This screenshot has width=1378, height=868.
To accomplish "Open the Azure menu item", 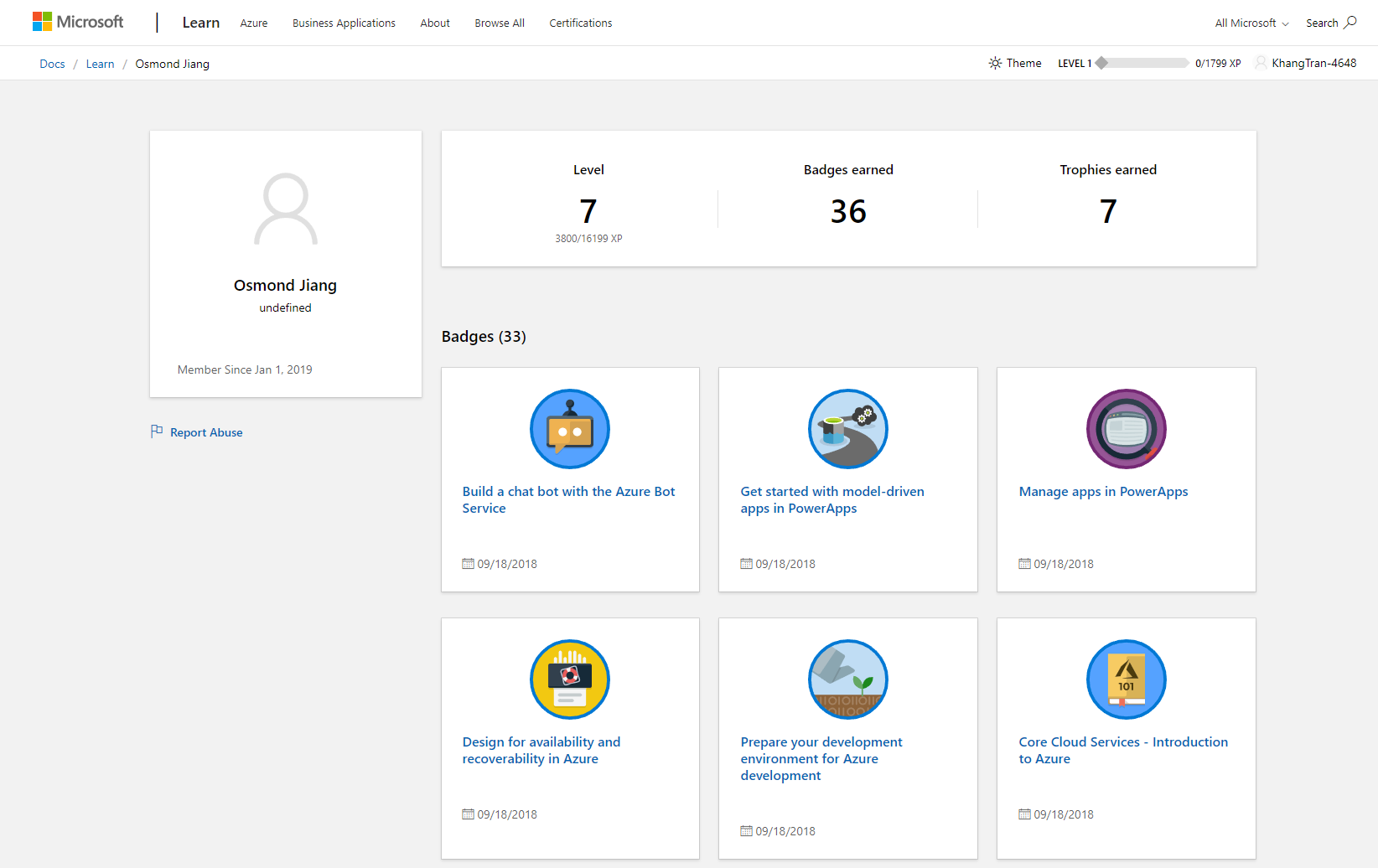I will click(x=254, y=23).
